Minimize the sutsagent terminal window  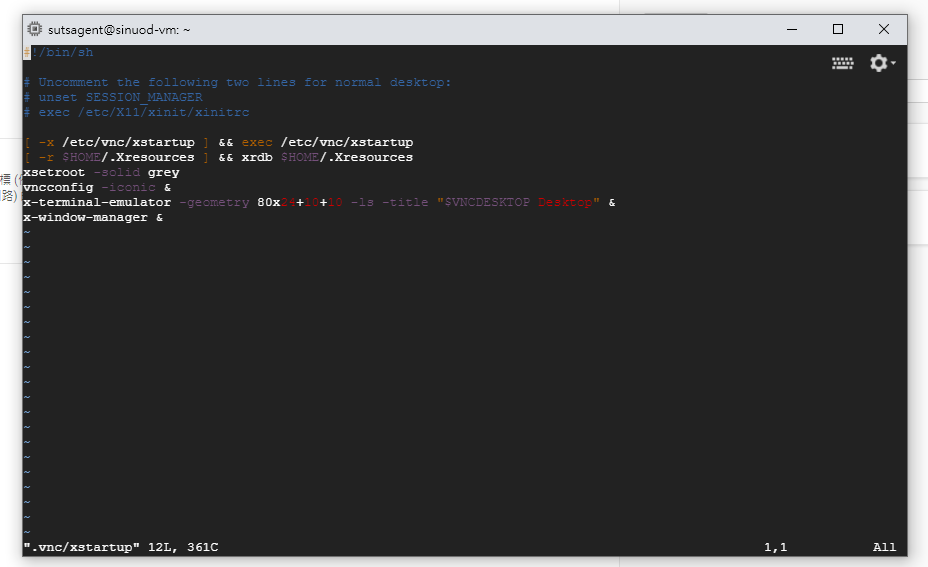(x=792, y=29)
